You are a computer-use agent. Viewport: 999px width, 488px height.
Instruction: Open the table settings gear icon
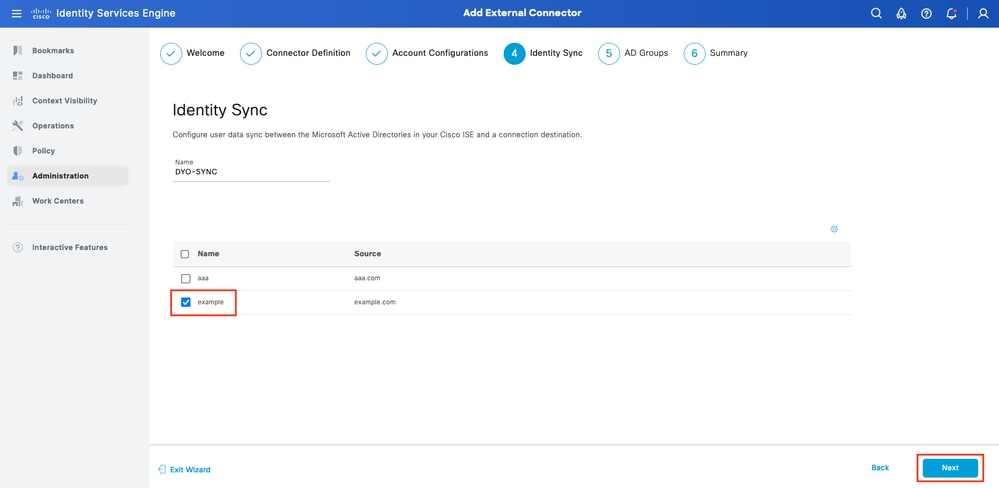834,229
